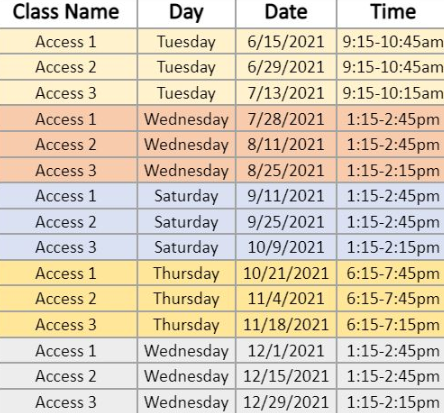Click the 12/15/2021 date cell
Image resolution: width=444 pixels, height=413 pixels.
click(286, 376)
